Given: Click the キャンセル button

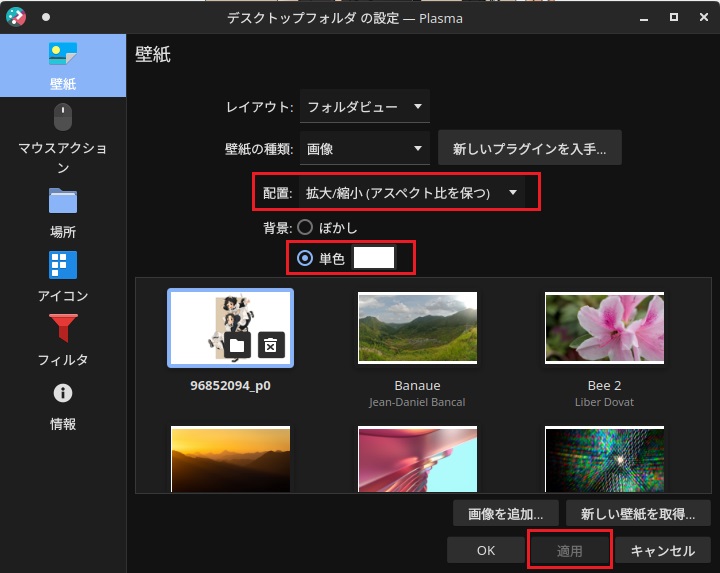Looking at the screenshot, I should pyautogui.click(x=663, y=550).
